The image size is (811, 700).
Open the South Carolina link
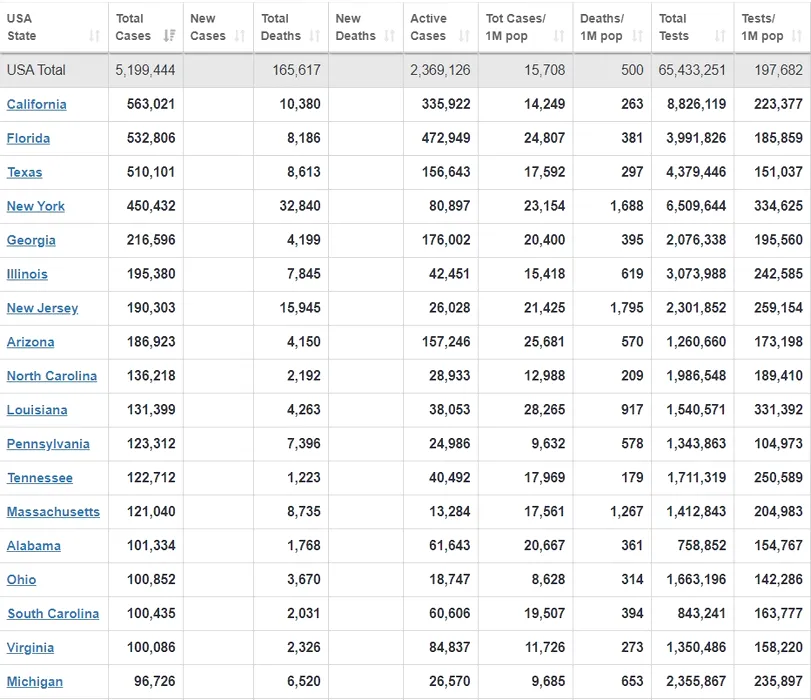[x=53, y=615]
